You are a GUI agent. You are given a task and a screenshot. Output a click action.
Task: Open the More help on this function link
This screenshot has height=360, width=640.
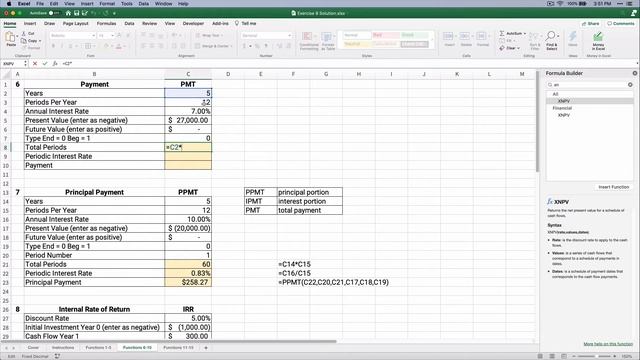608,344
